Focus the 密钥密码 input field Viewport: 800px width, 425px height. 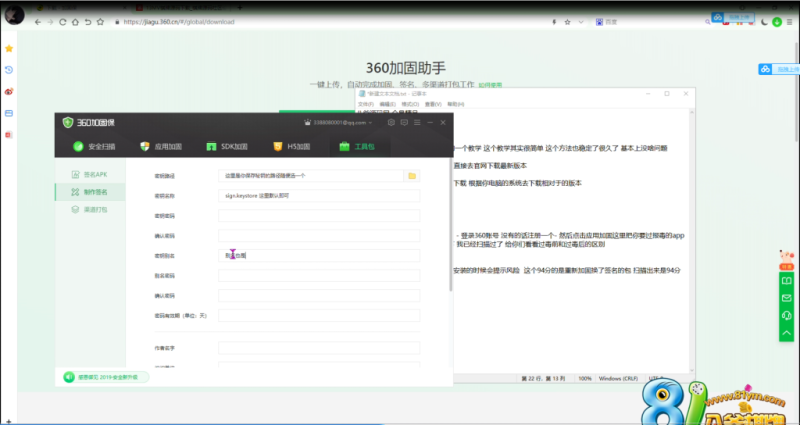(x=319, y=216)
